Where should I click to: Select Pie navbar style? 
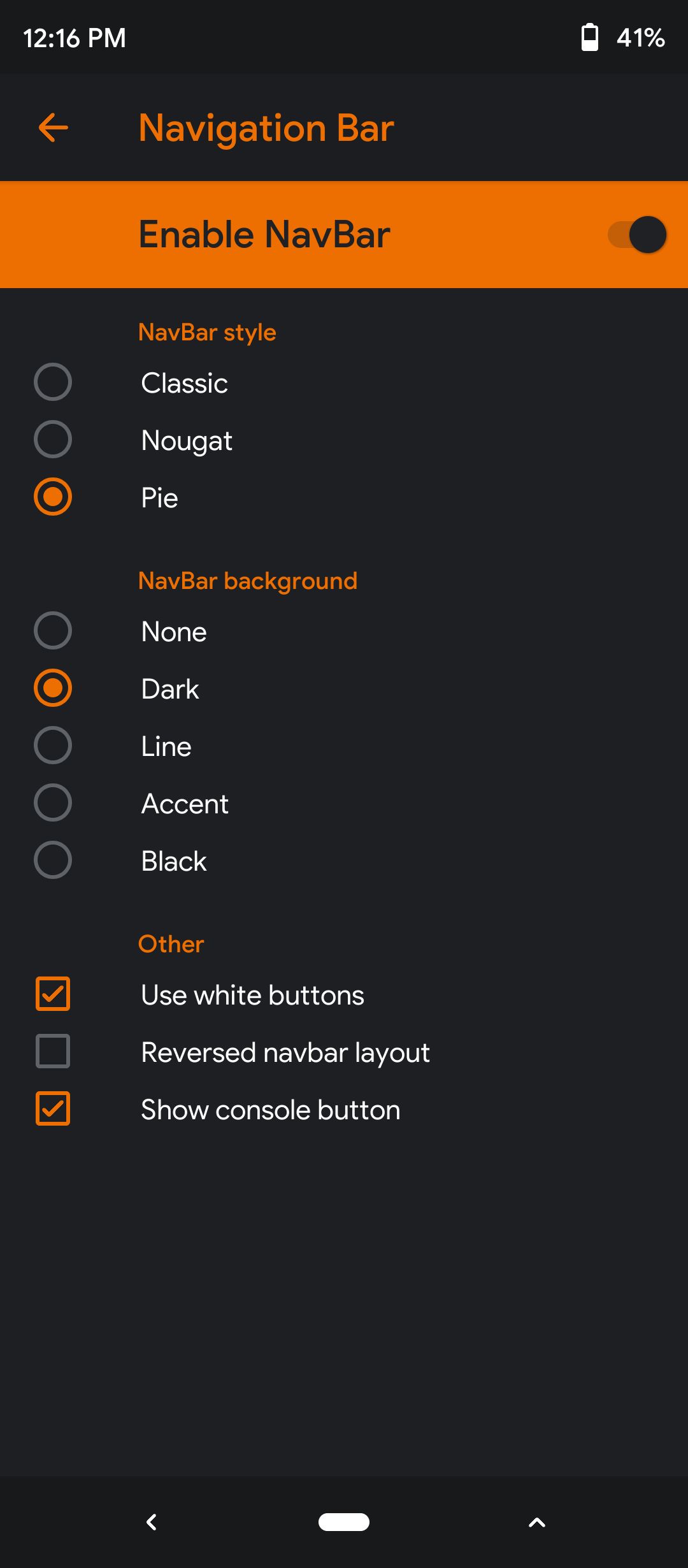pos(53,497)
